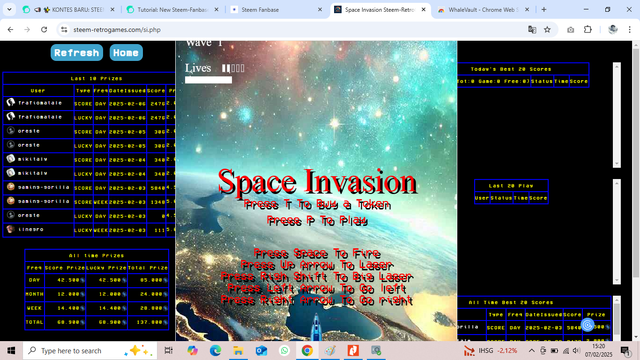
Task: Show hidden system tray icons
Action: (531, 351)
